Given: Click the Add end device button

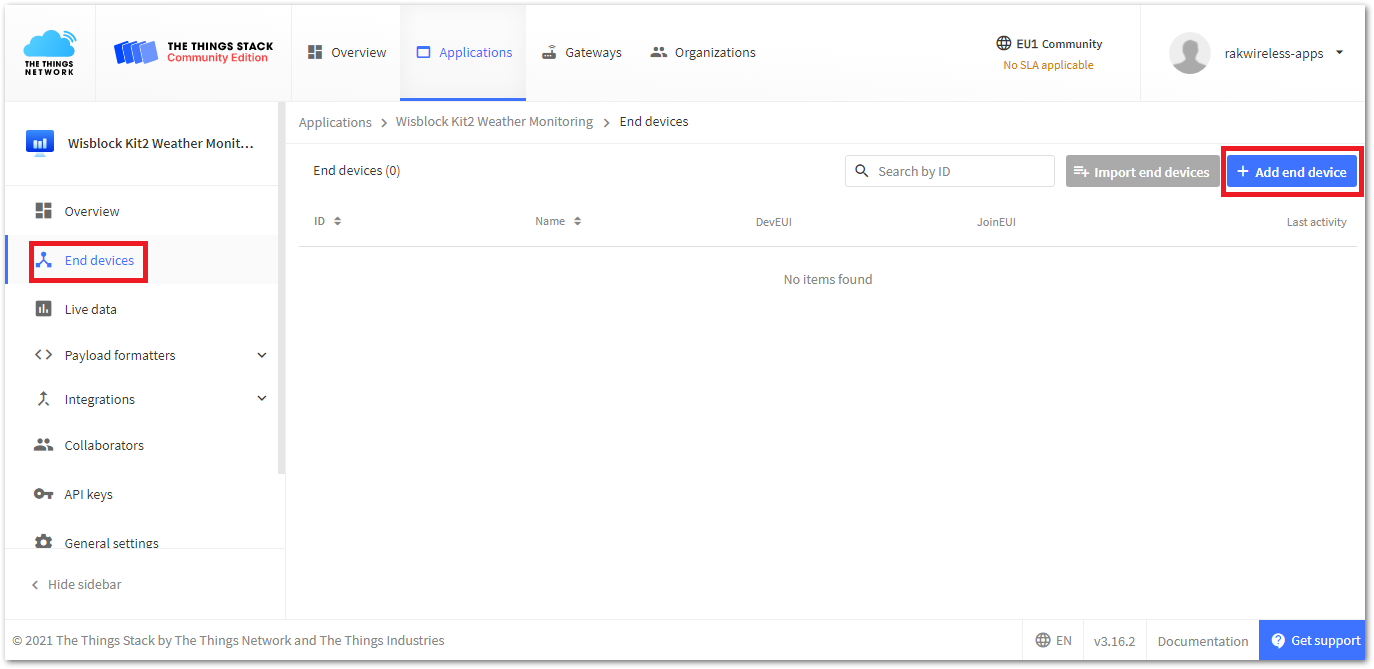Looking at the screenshot, I should (1291, 171).
